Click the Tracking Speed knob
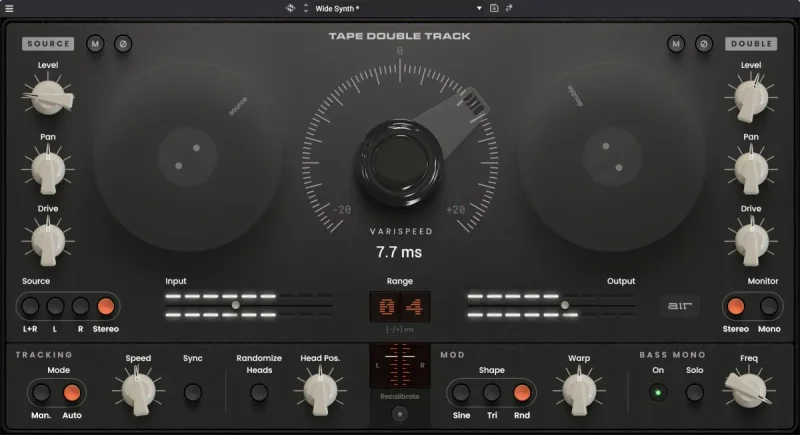The image size is (800, 435). click(x=138, y=391)
